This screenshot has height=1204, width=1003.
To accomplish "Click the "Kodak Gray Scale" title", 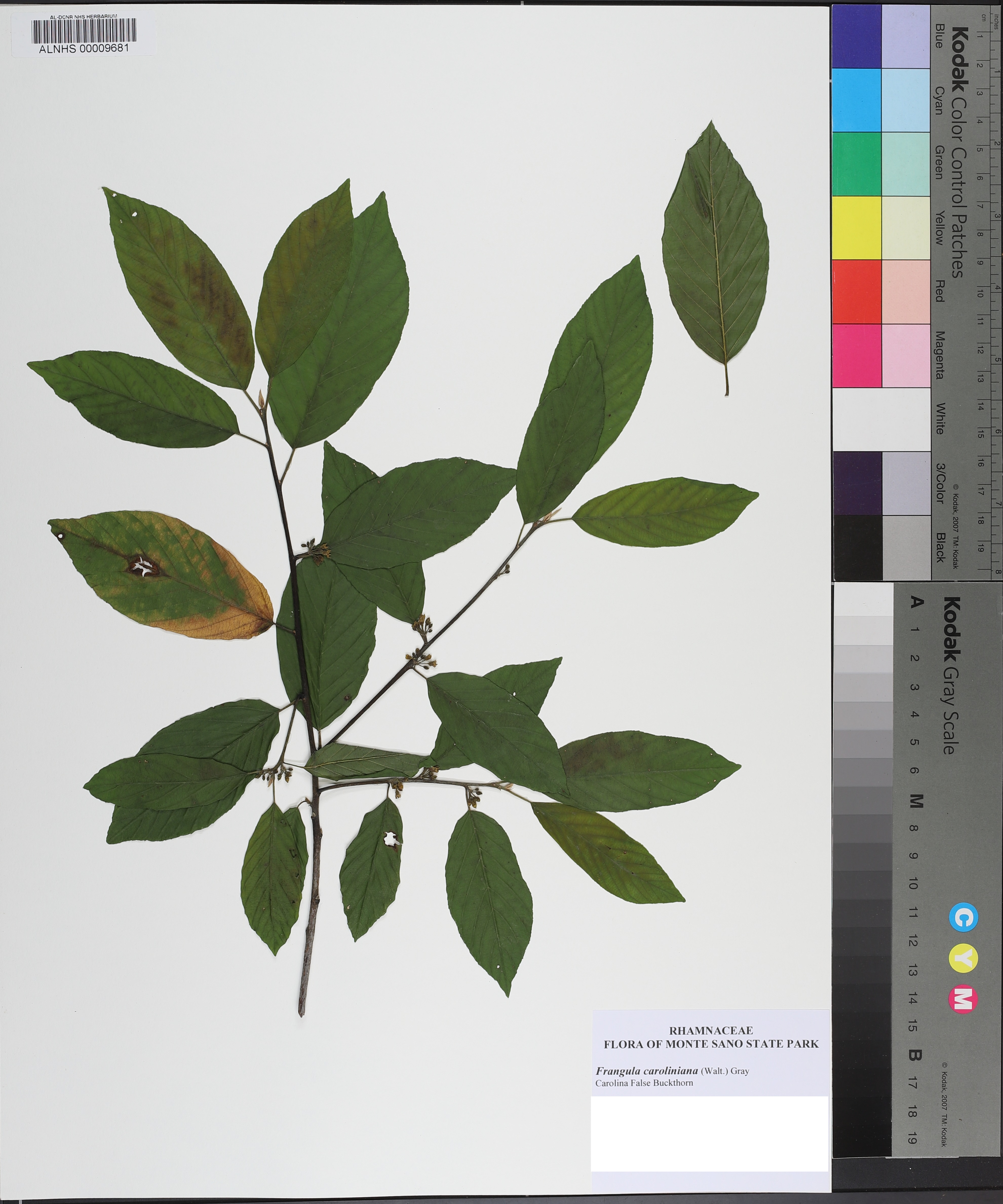I will (951, 675).
